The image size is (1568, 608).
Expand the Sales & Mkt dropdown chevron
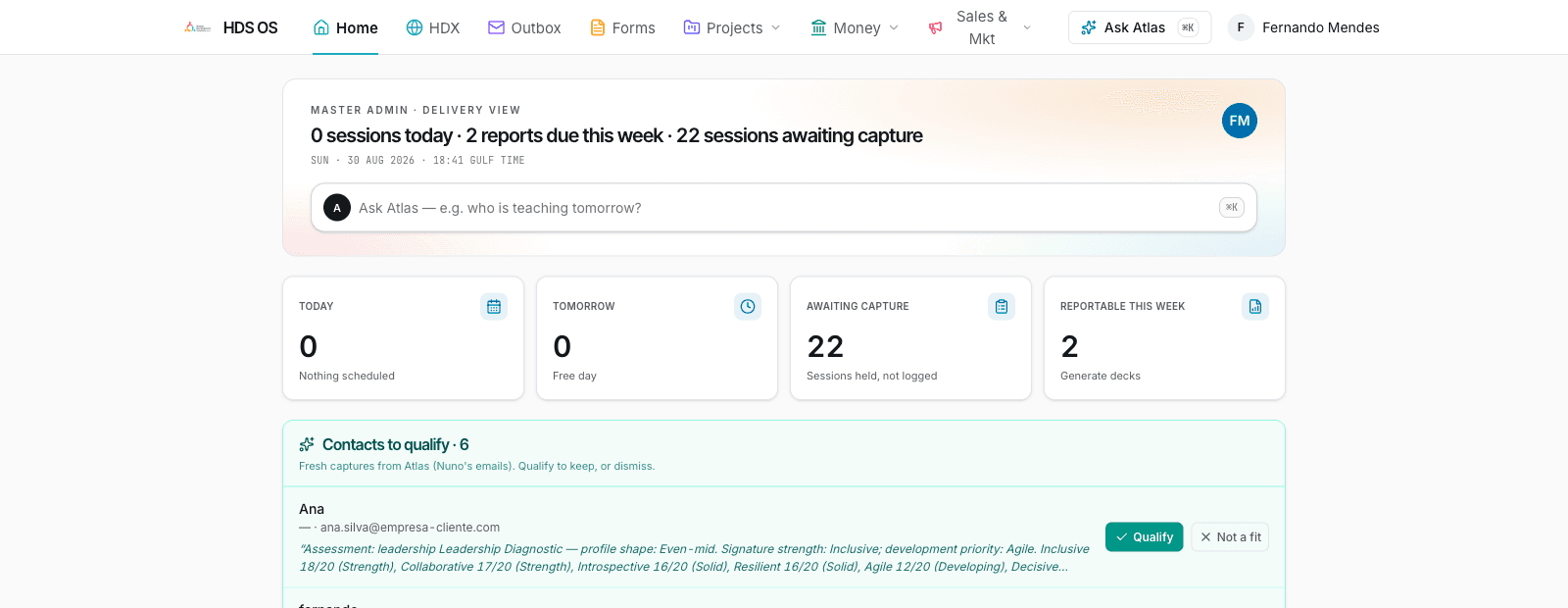(1027, 27)
